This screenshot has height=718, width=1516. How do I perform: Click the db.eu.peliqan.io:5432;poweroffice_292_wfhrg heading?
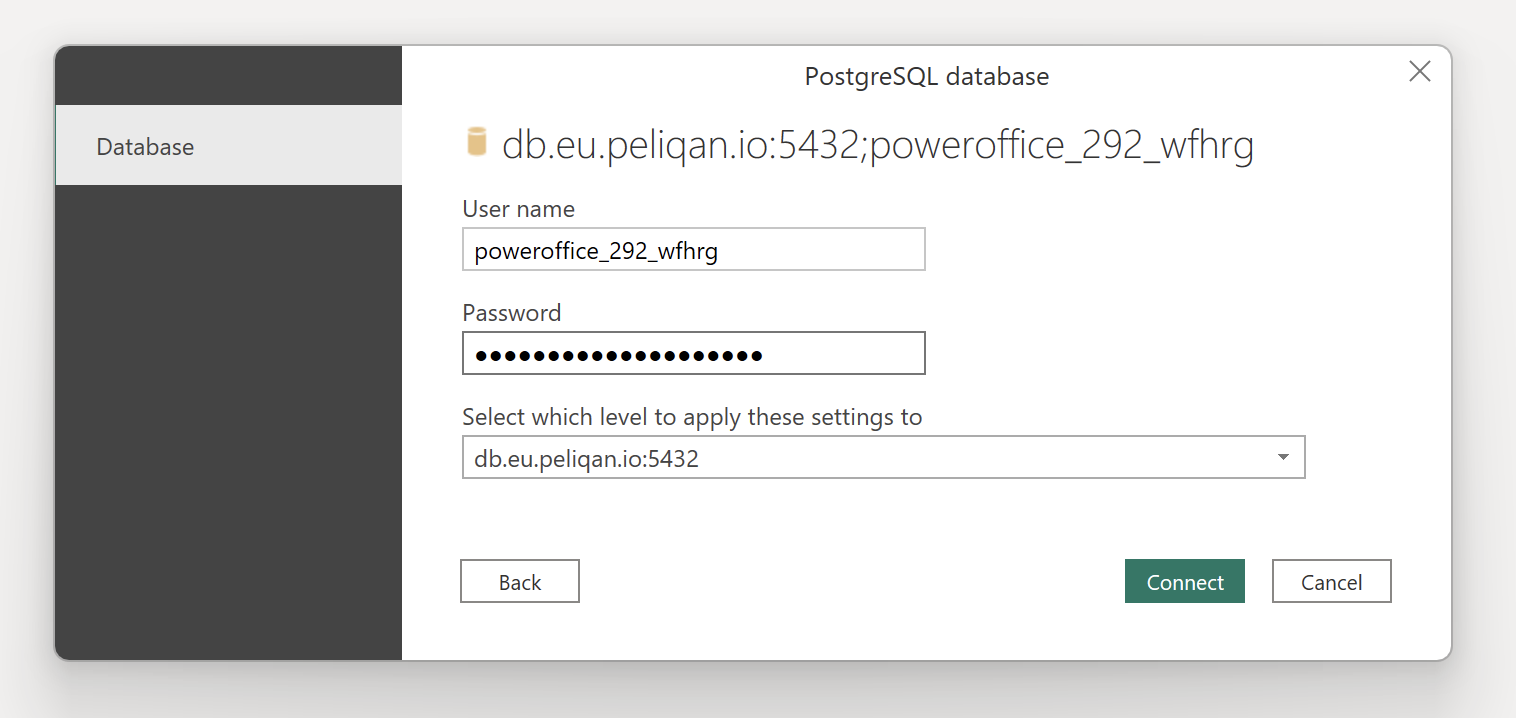pyautogui.click(x=877, y=145)
